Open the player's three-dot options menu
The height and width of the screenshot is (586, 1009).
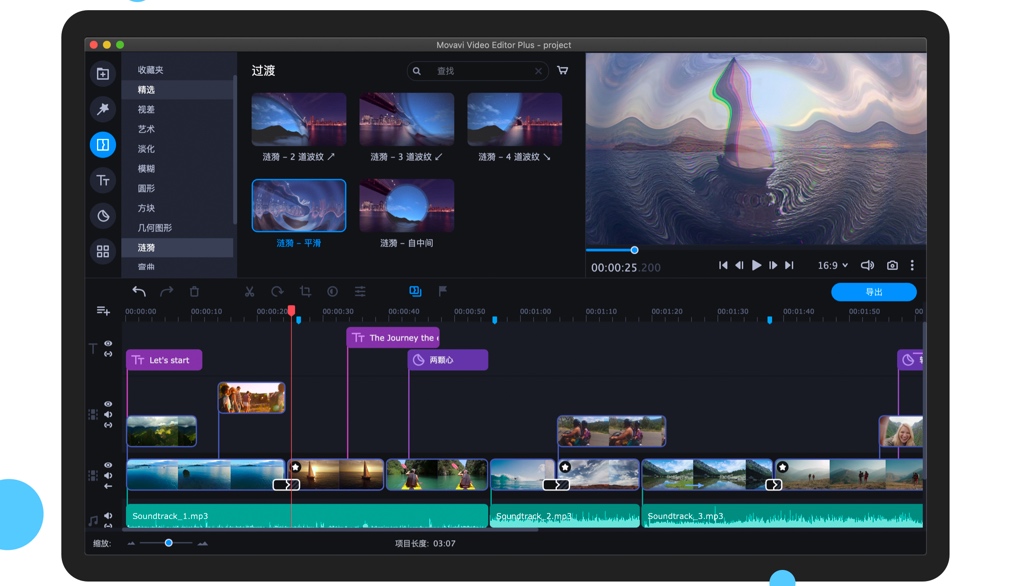[x=913, y=265]
